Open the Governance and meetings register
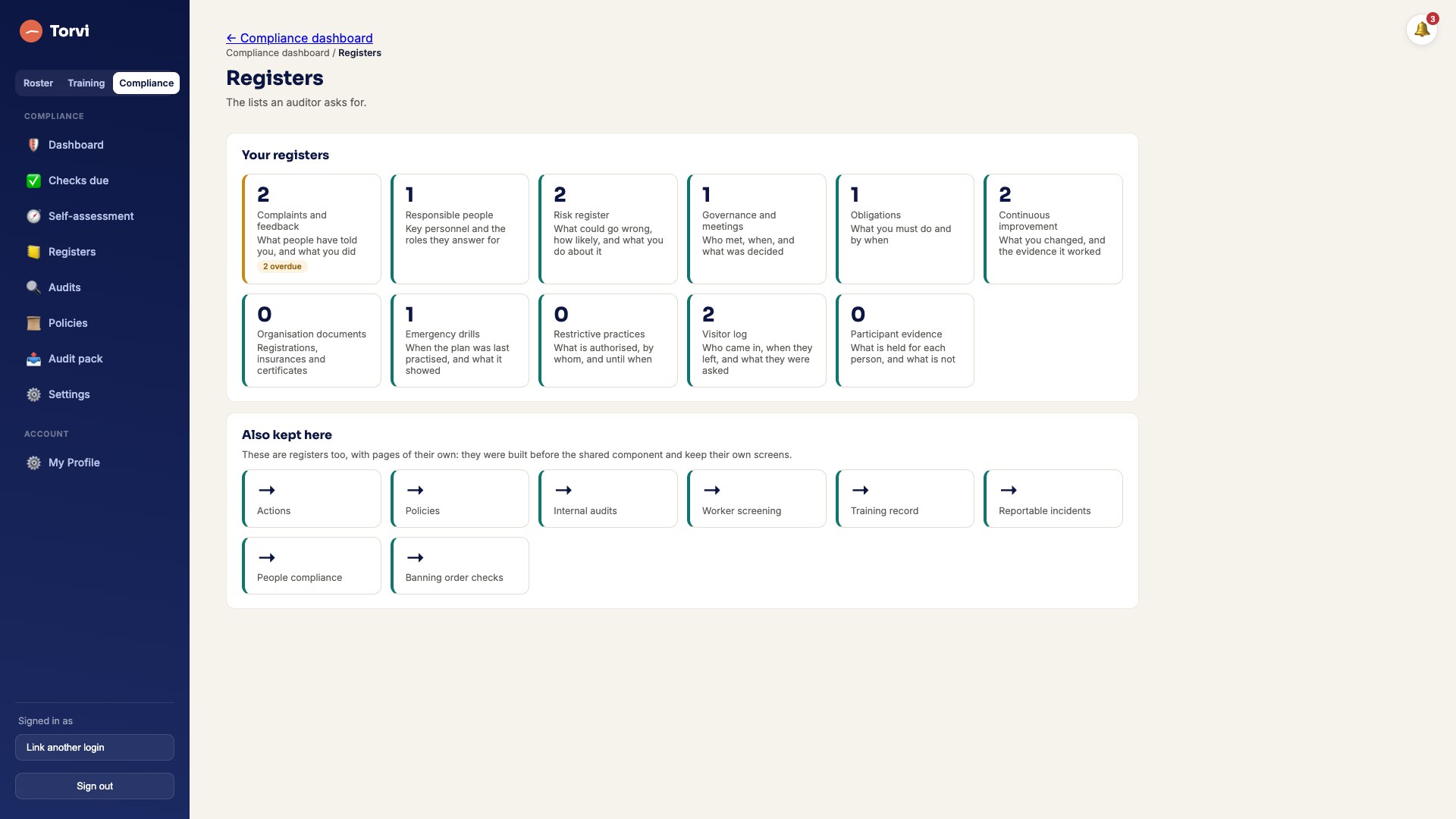The image size is (1456, 819). 757,229
